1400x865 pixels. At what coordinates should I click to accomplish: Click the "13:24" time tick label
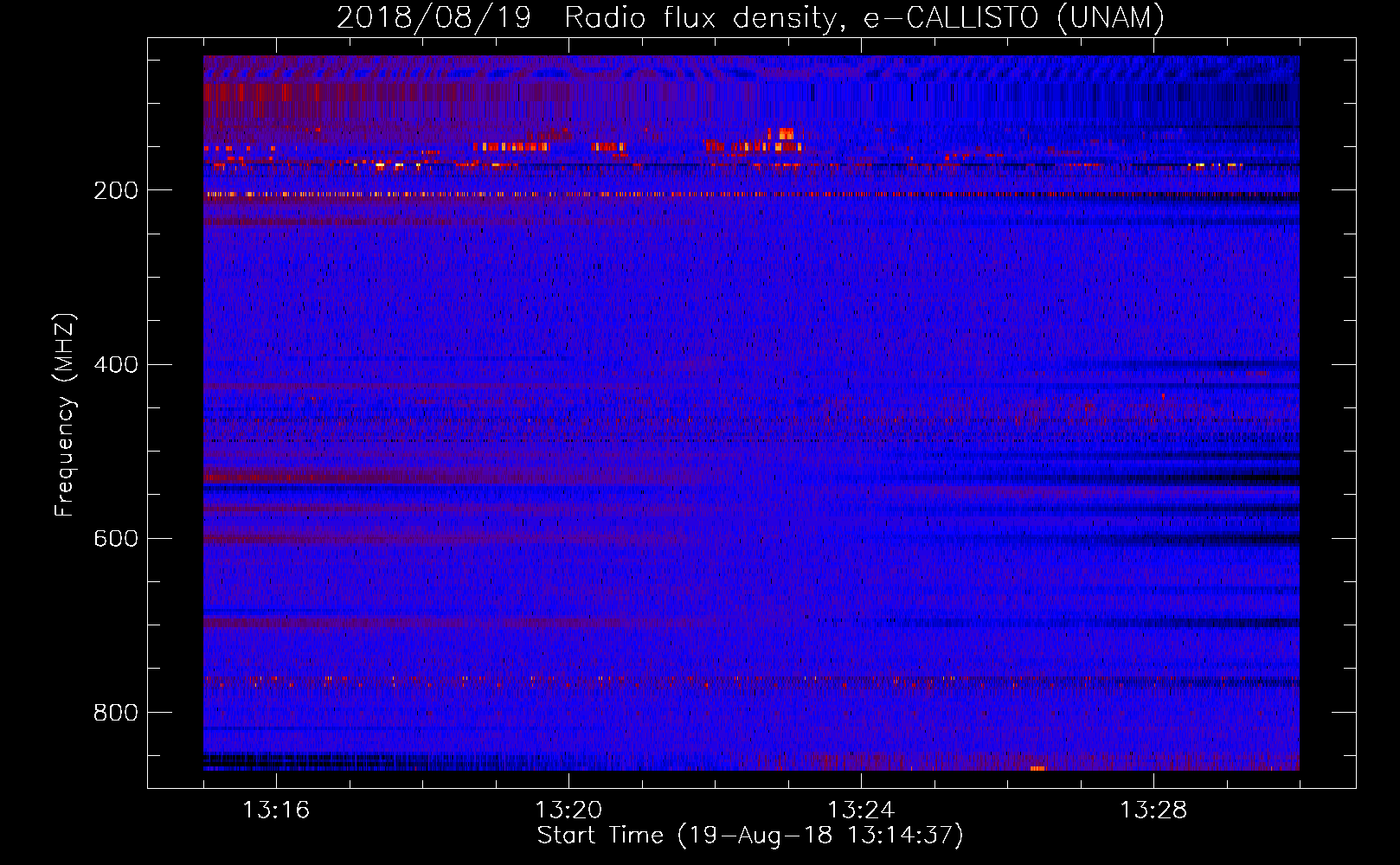[x=861, y=811]
